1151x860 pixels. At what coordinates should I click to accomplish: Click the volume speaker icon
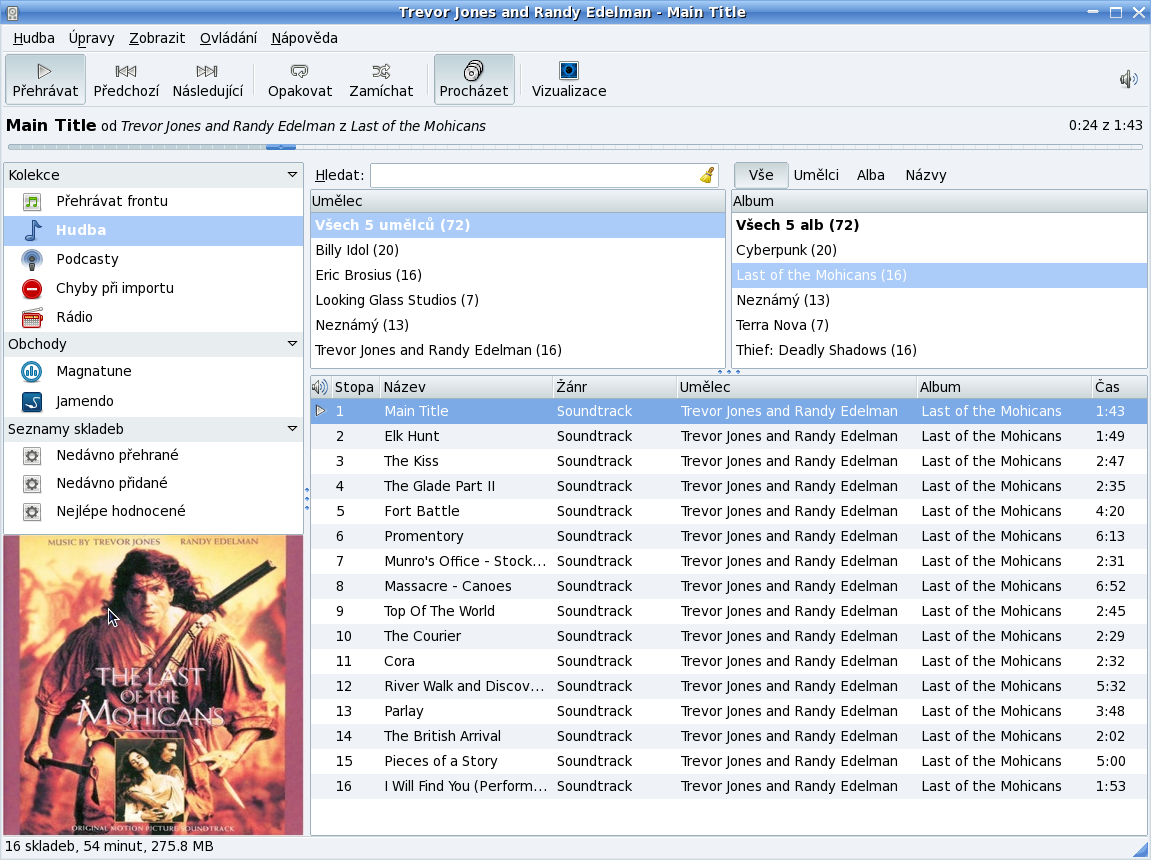click(x=1128, y=80)
